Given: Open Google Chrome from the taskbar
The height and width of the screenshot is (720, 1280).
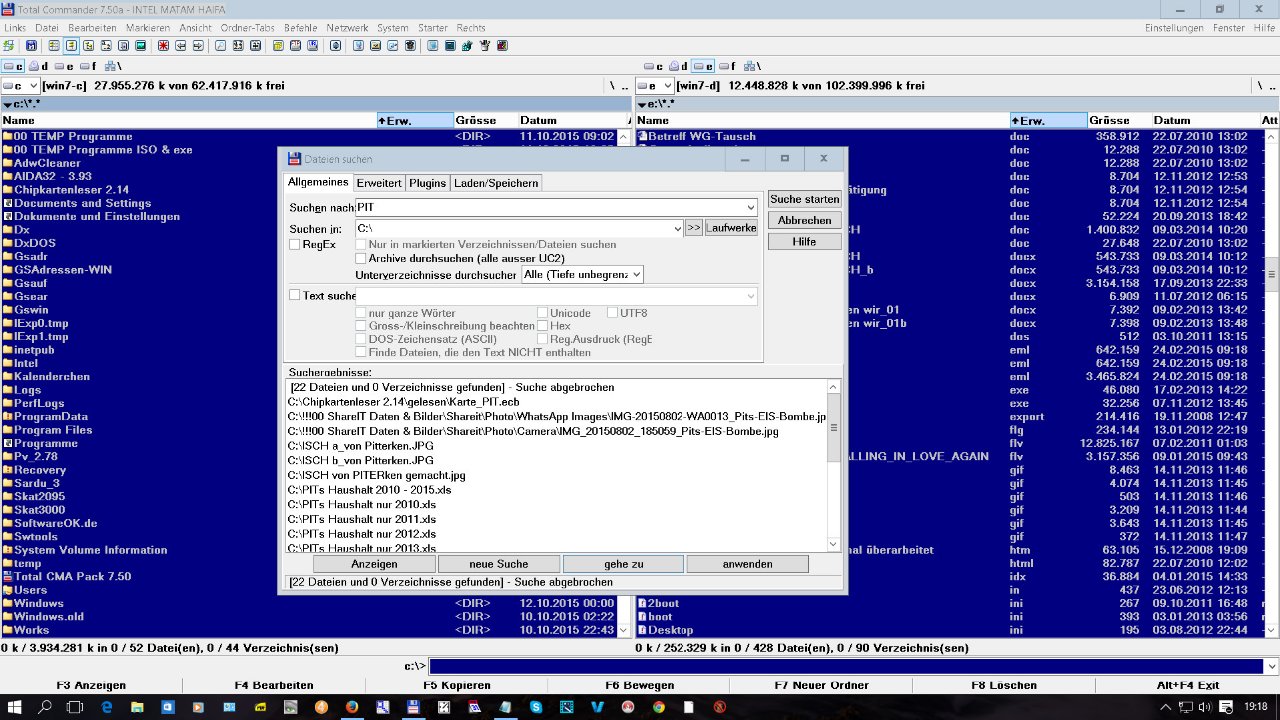Looking at the screenshot, I should [x=658, y=706].
